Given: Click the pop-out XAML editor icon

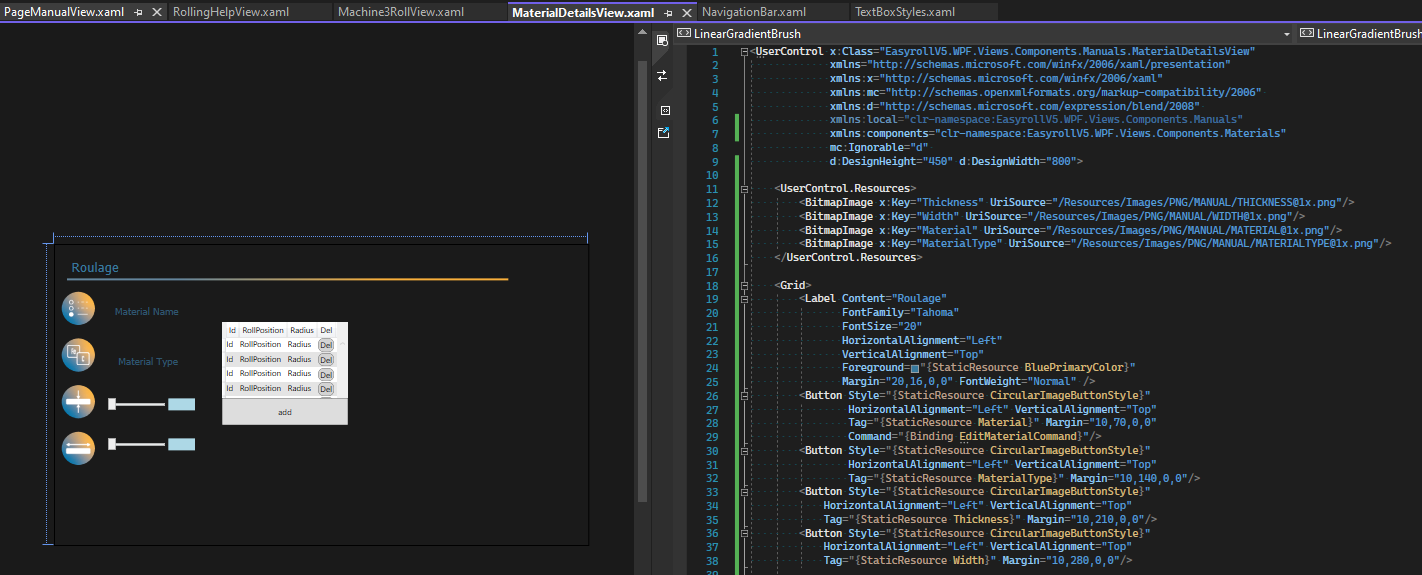Looking at the screenshot, I should (662, 132).
